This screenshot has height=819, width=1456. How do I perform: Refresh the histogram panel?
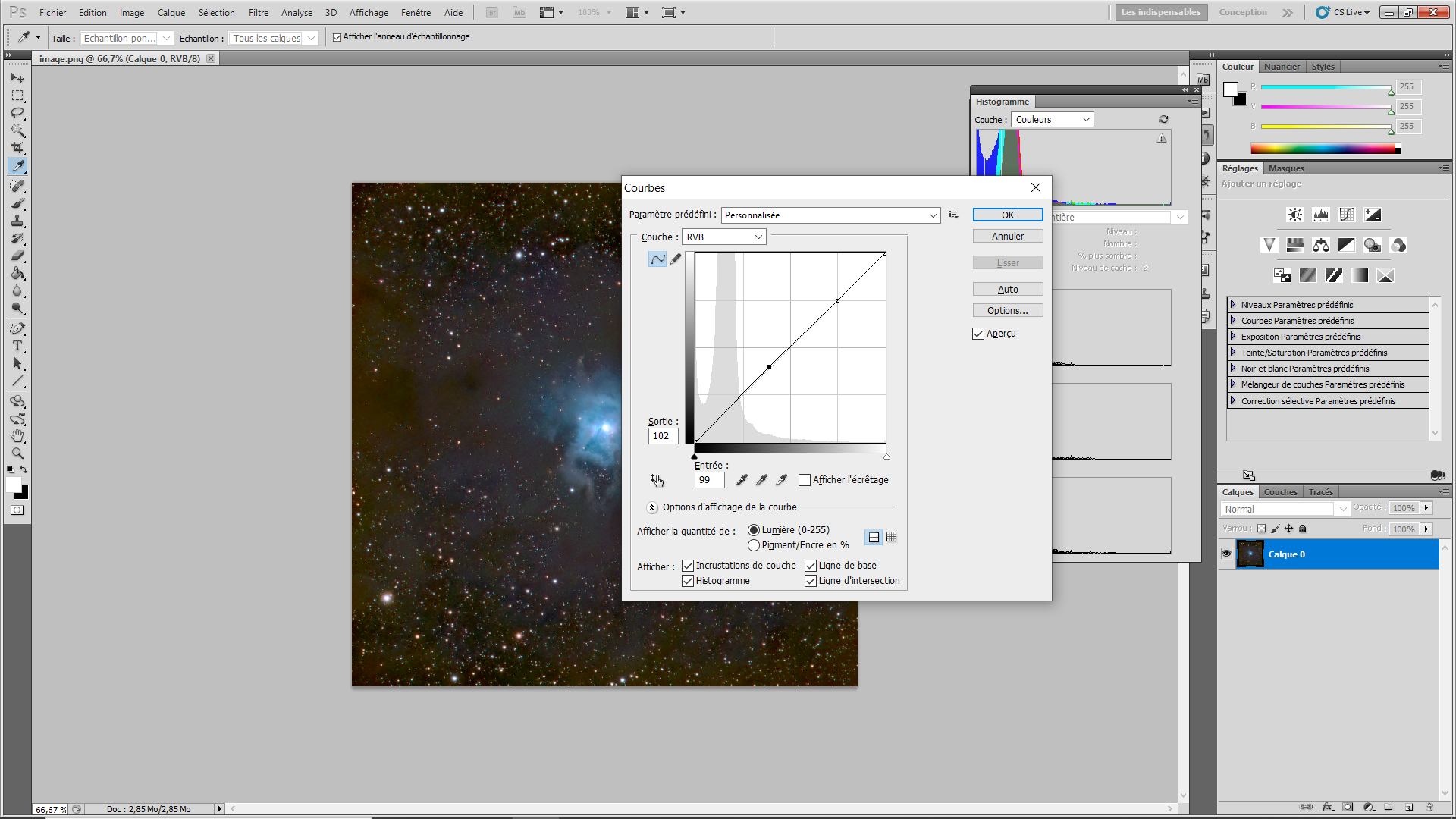coord(1164,119)
